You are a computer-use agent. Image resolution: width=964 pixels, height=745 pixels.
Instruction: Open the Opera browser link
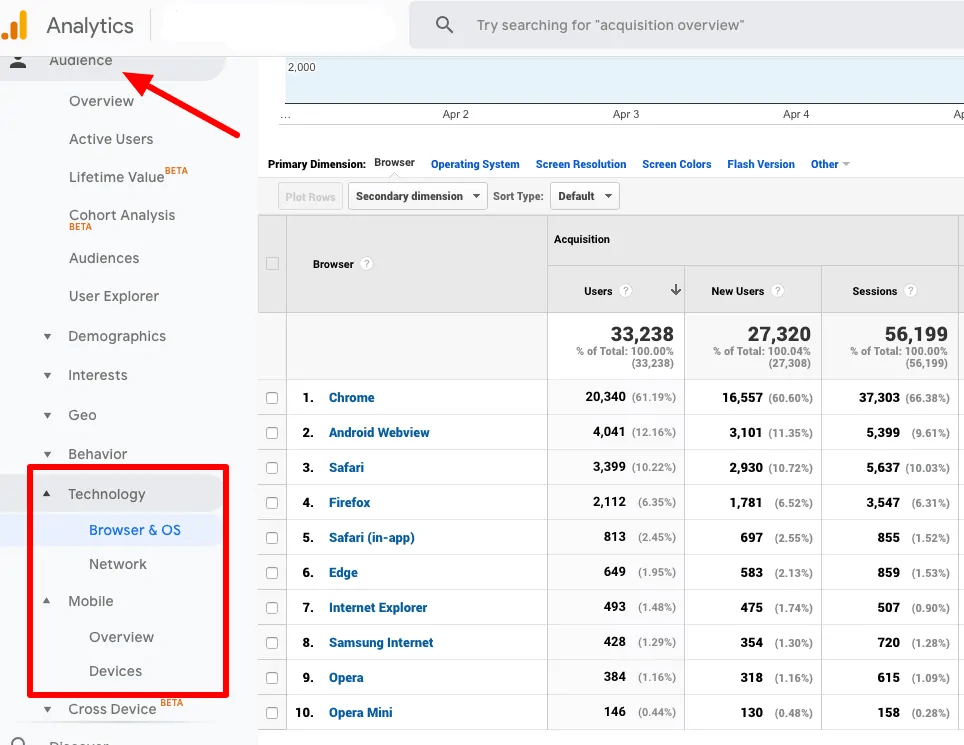click(x=346, y=678)
